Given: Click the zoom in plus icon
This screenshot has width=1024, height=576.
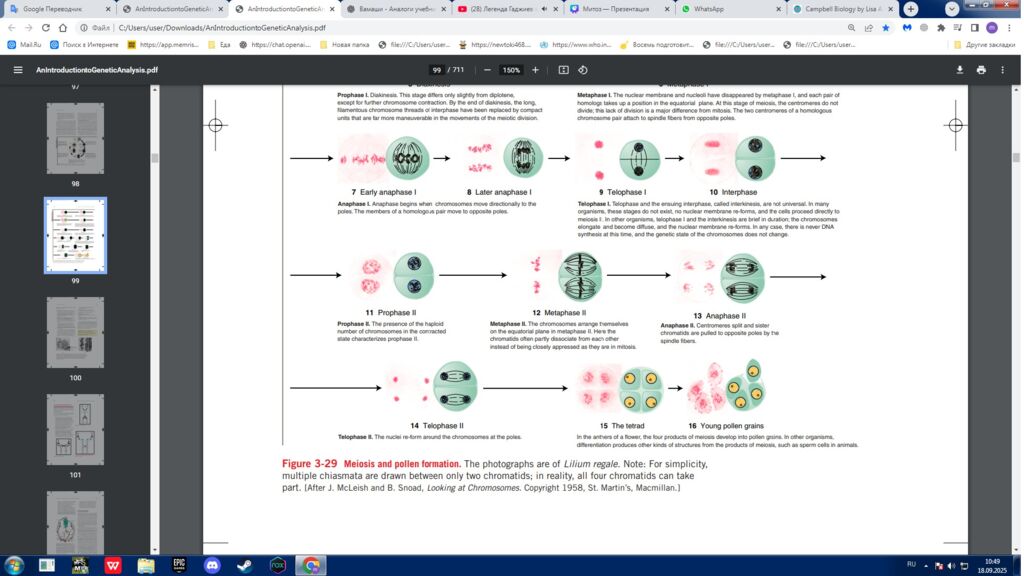Looking at the screenshot, I should (x=535, y=70).
